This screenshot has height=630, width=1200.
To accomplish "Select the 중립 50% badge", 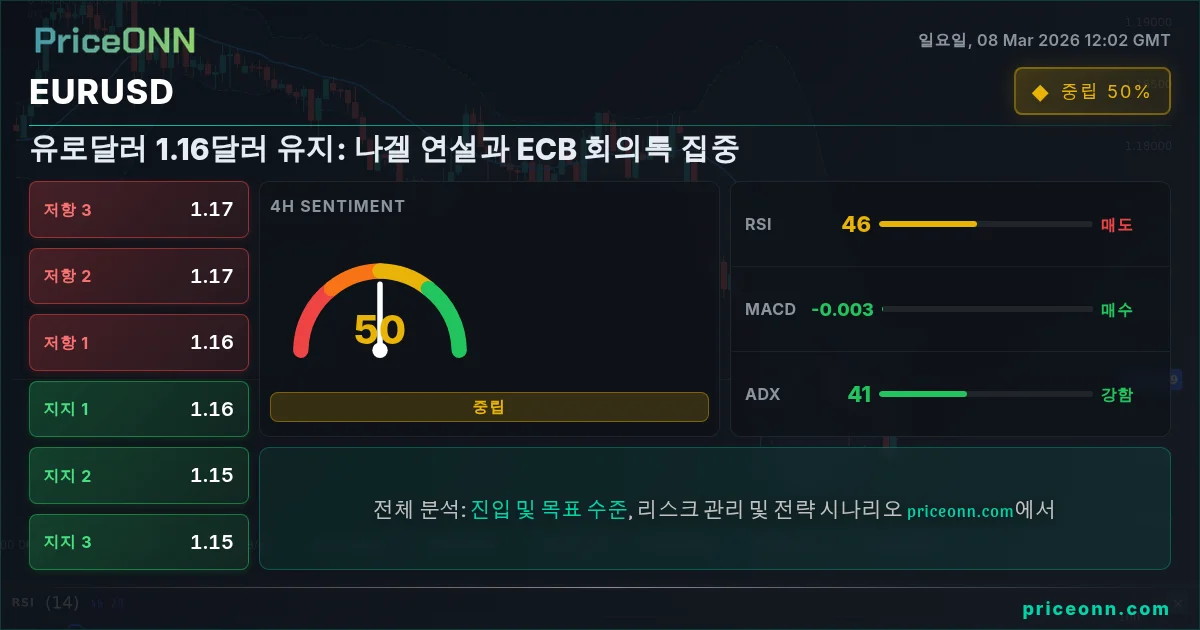I will 1092,91.
